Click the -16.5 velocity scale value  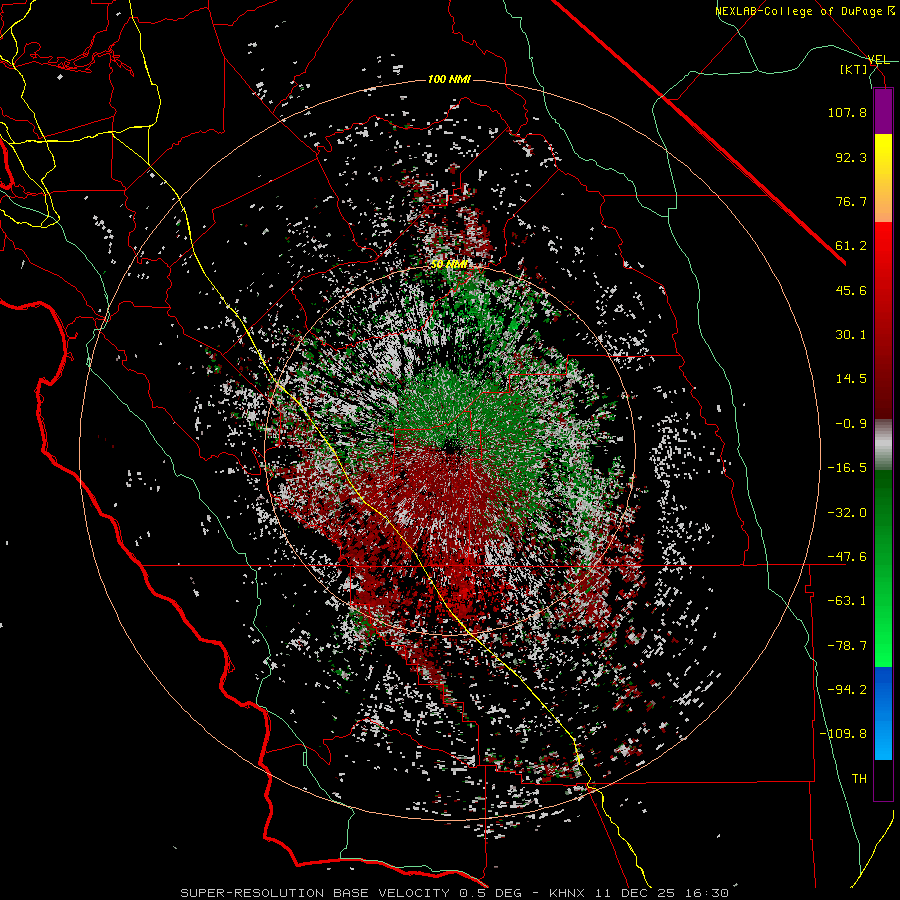click(847, 468)
